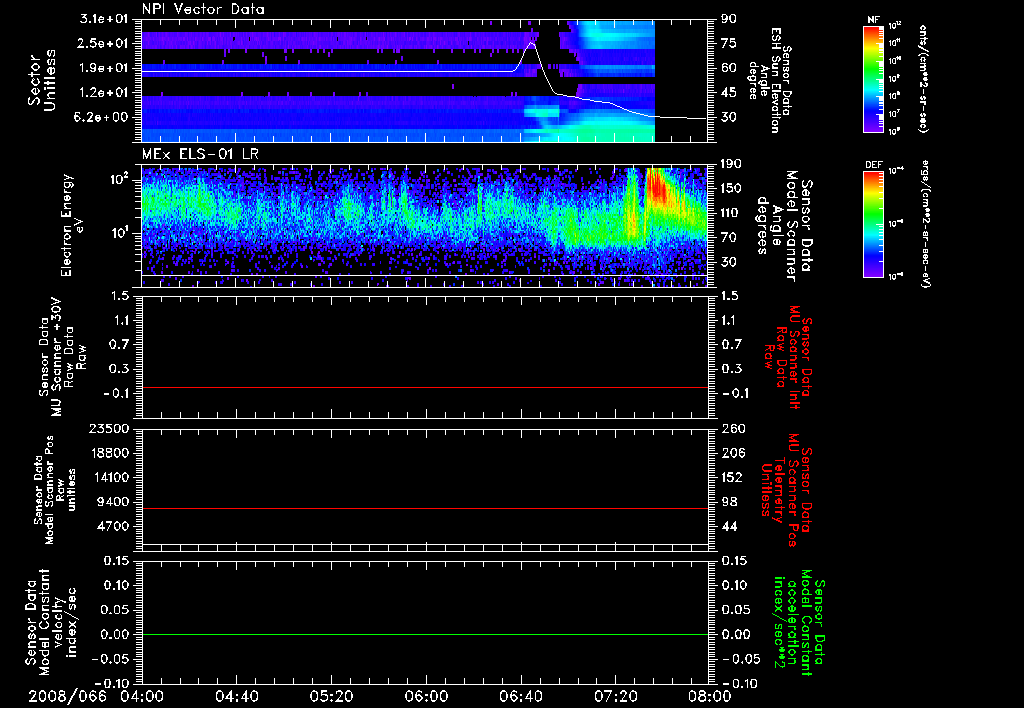Click the green line in the velocity panel
The width and height of the screenshot is (1024, 708).
(x=425, y=634)
